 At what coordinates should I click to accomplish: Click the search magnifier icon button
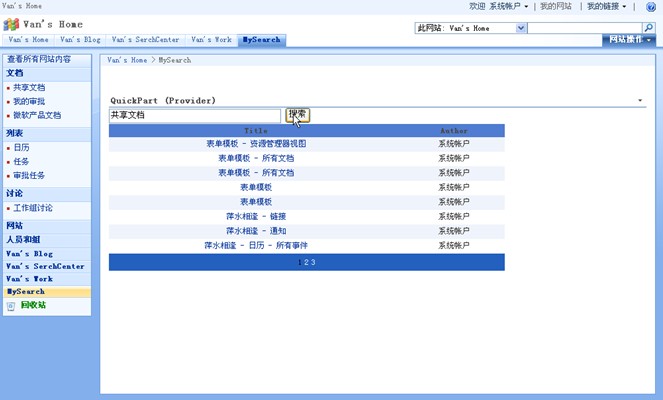pyautogui.click(x=649, y=28)
